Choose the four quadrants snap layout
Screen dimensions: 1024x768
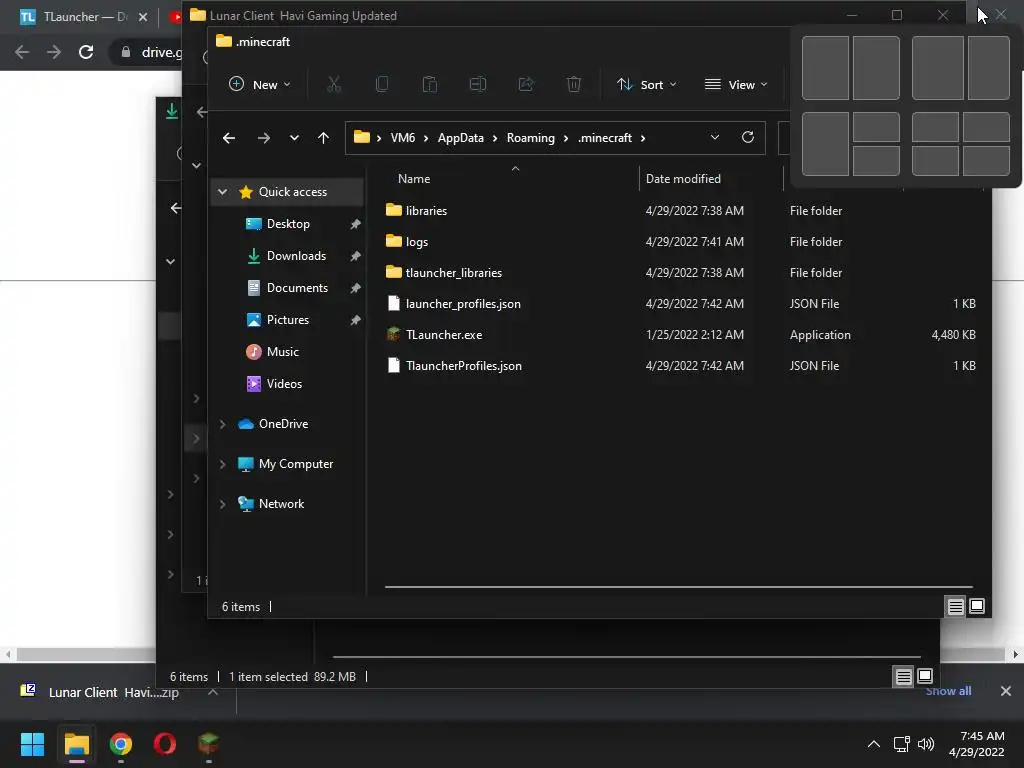pos(961,144)
